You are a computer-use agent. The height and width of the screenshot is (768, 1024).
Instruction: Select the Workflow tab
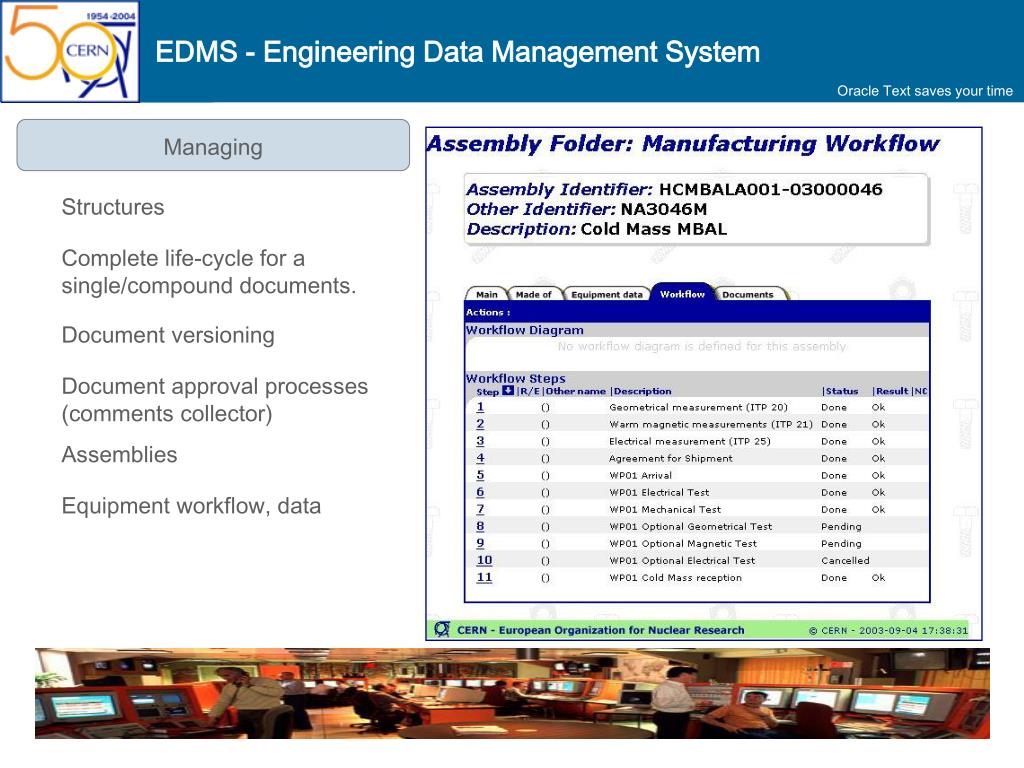tap(682, 294)
